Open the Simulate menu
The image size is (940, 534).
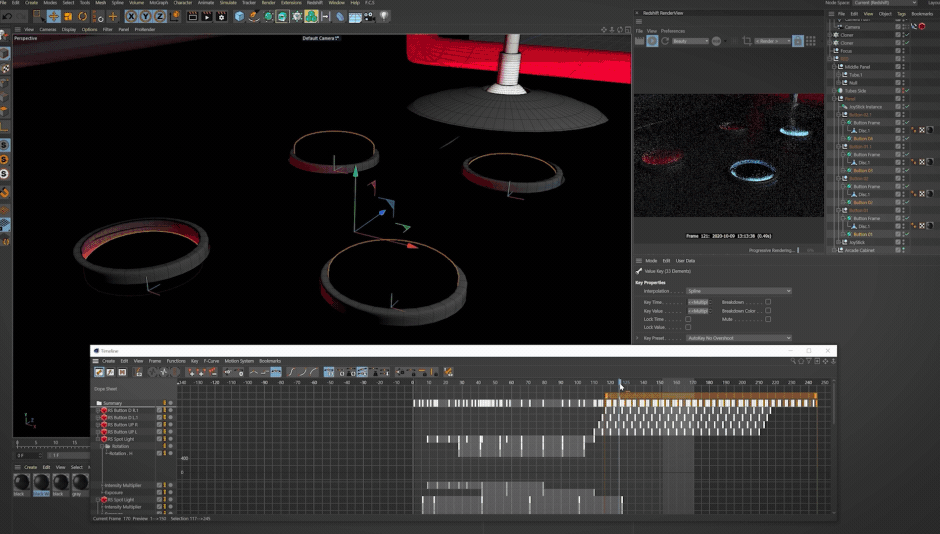[228, 3]
